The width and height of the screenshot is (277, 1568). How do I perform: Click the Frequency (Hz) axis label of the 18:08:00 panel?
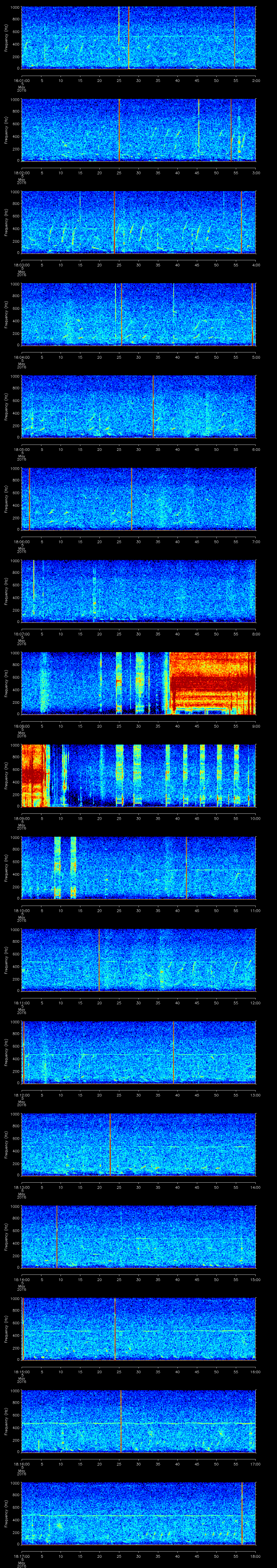pos(6,683)
